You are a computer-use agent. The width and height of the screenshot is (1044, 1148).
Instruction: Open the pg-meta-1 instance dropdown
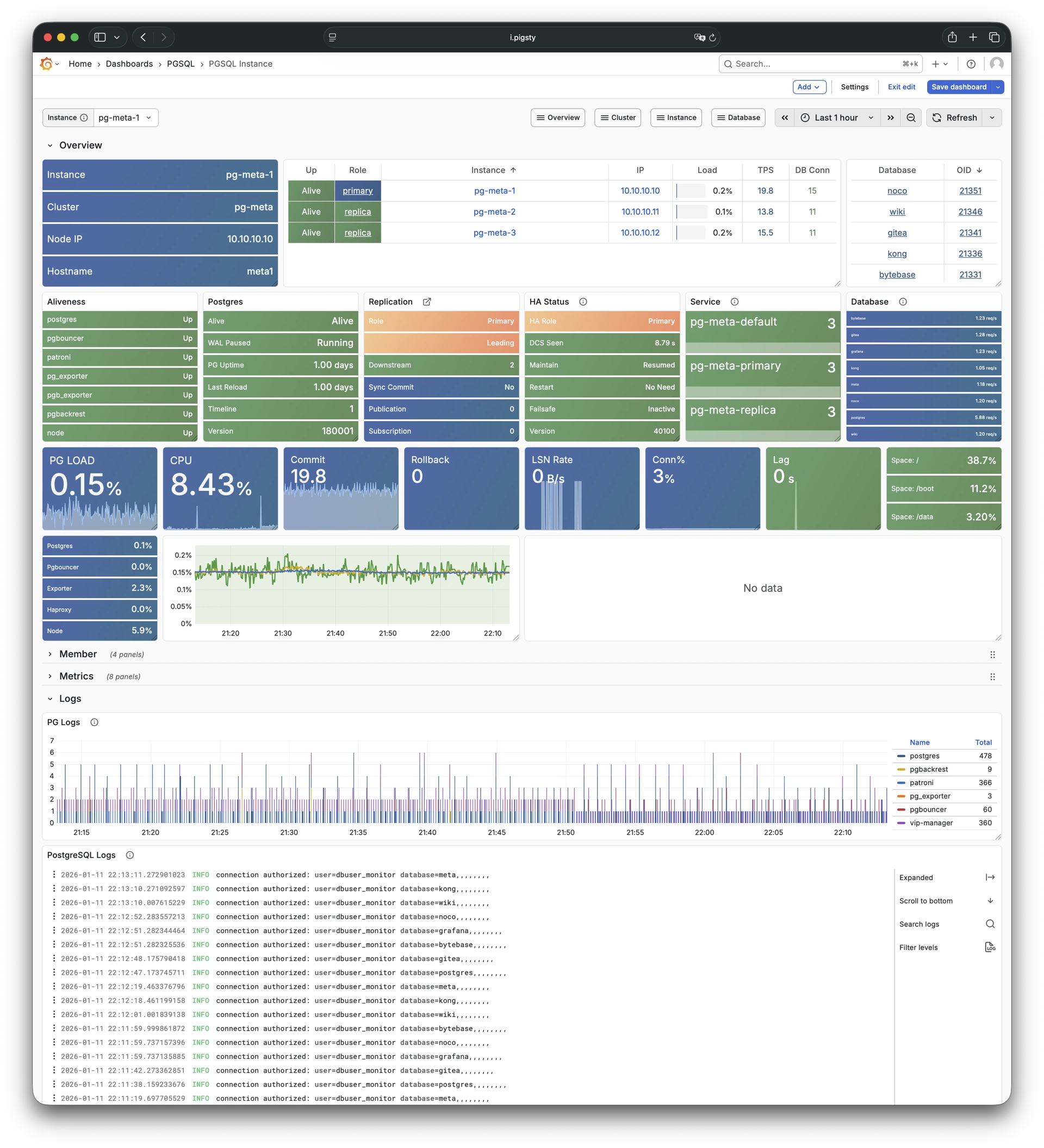125,117
